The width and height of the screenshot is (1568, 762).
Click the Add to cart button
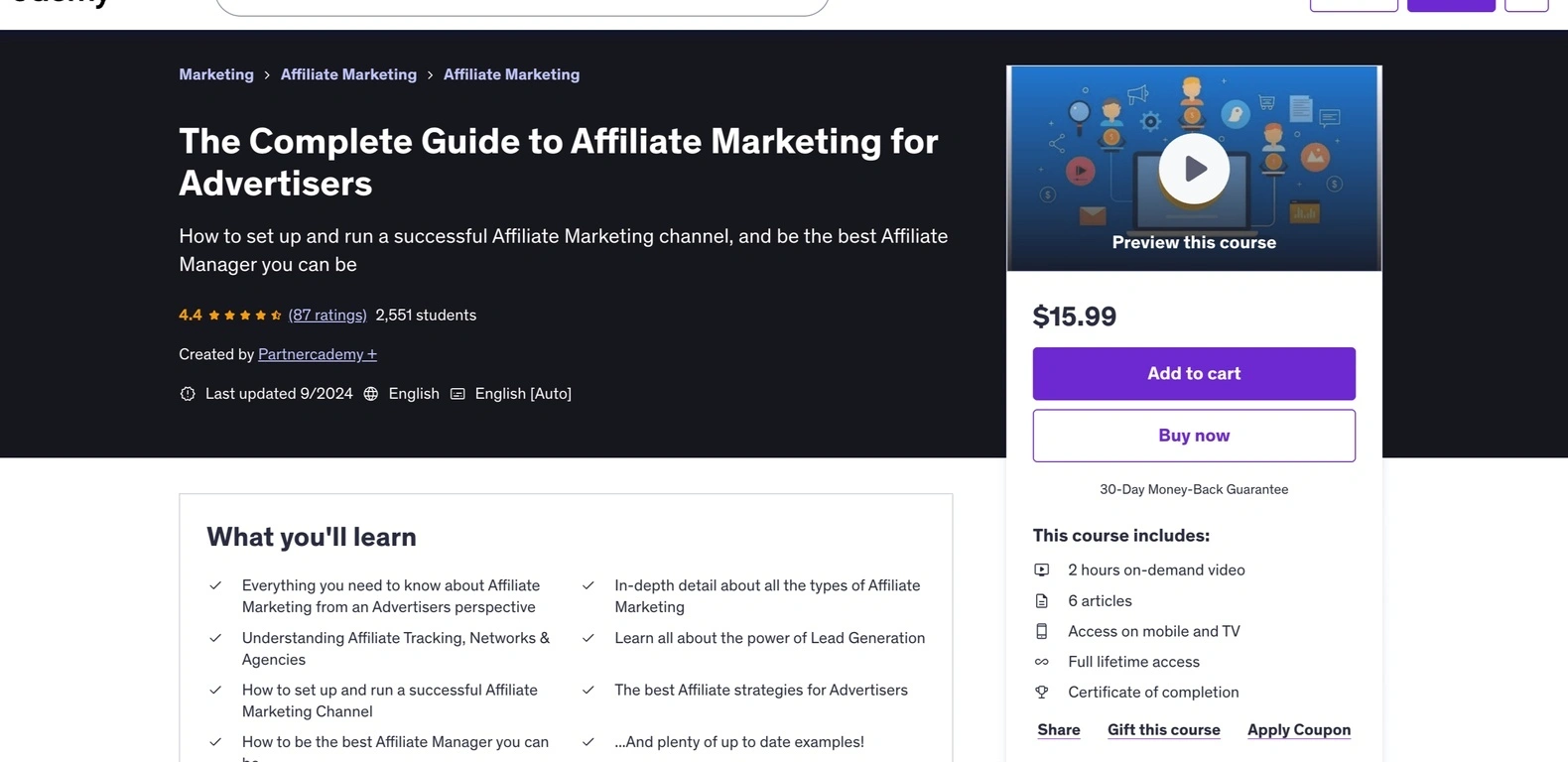point(1194,374)
